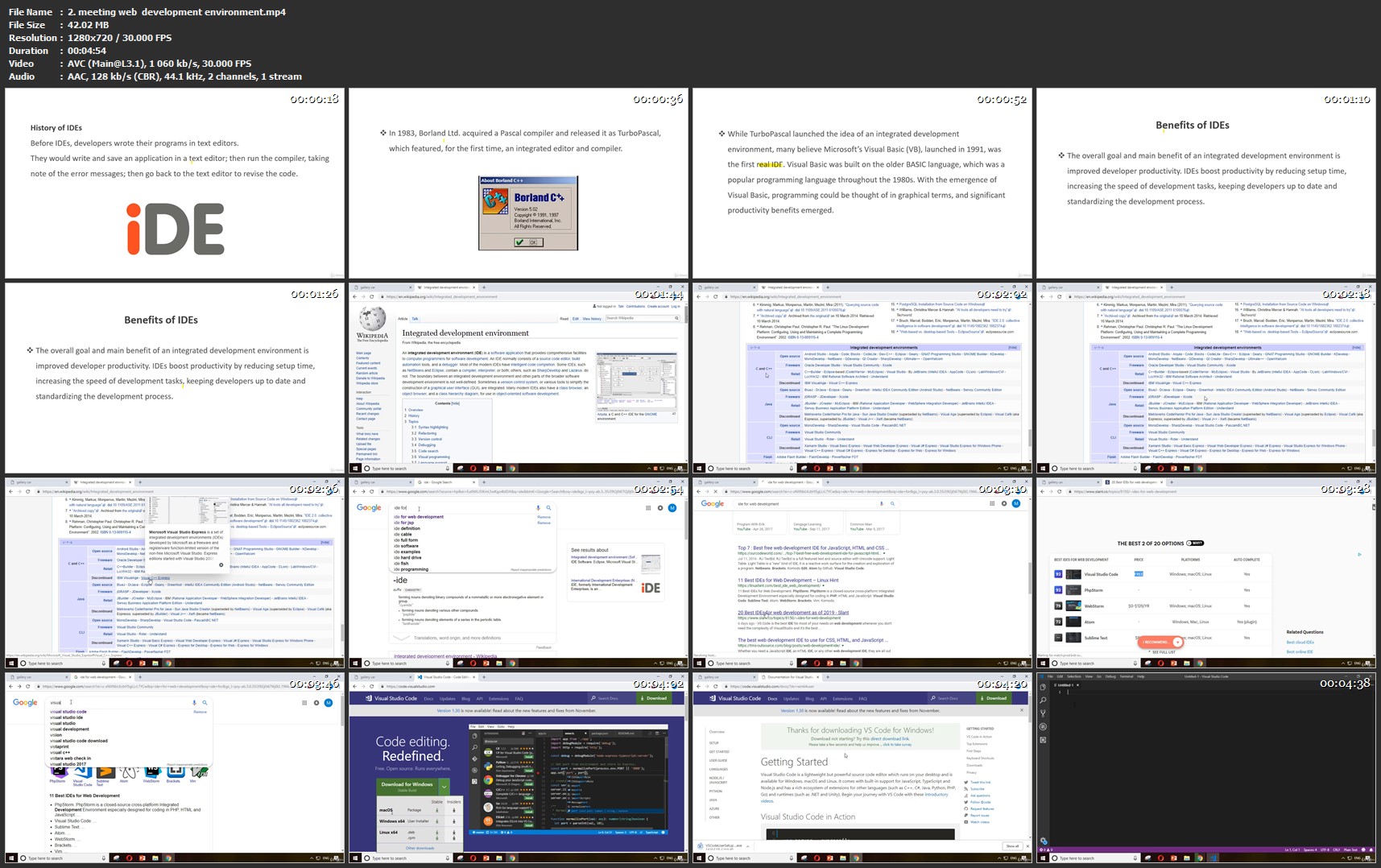Click the WebStorm row name in the 00:03:28 table

click(x=1094, y=606)
